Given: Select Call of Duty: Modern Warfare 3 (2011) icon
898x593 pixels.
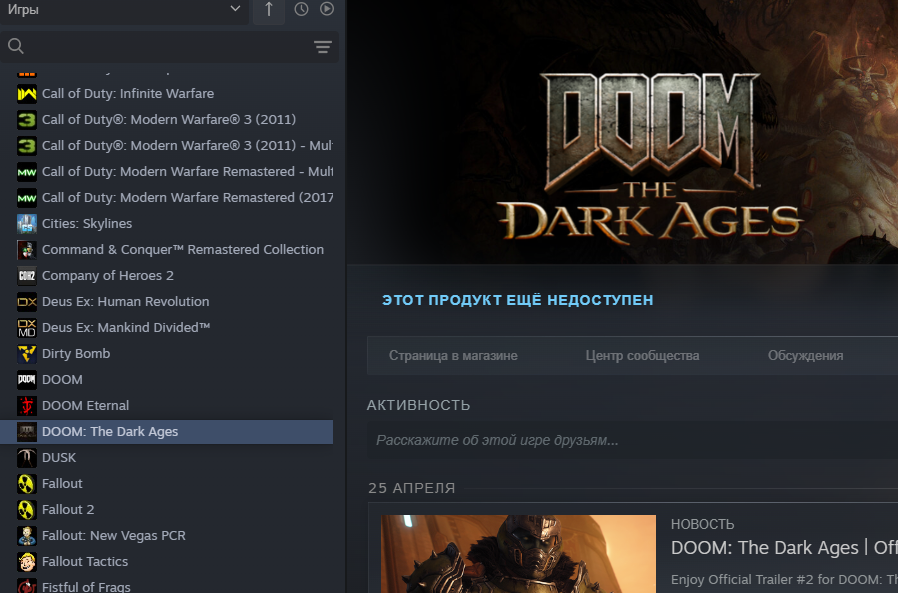Looking at the screenshot, I should point(27,120).
